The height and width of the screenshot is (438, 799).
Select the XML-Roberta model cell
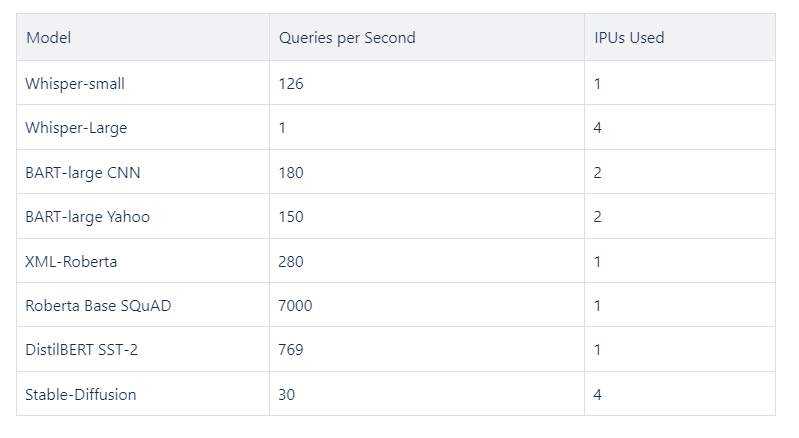point(71,261)
